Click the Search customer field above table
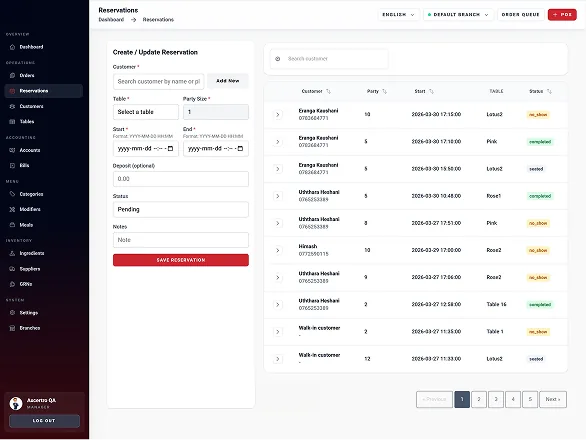This screenshot has width=586, height=440. point(329,59)
